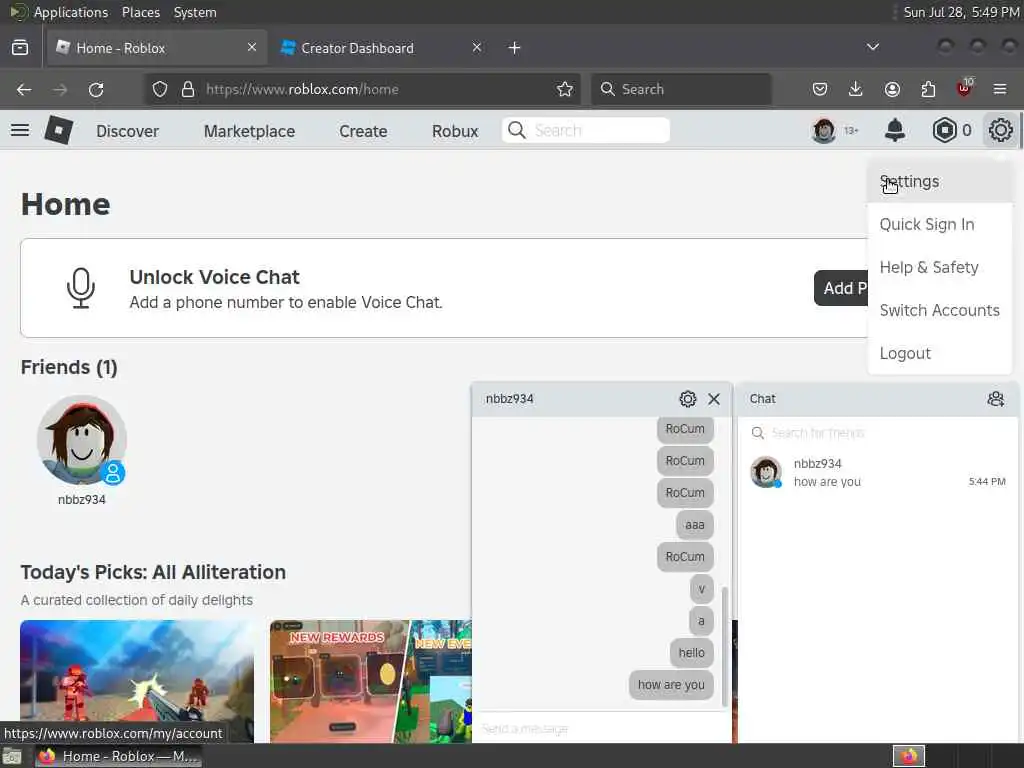Bookmark this page with the star
This screenshot has height=768, width=1024.
pos(565,89)
